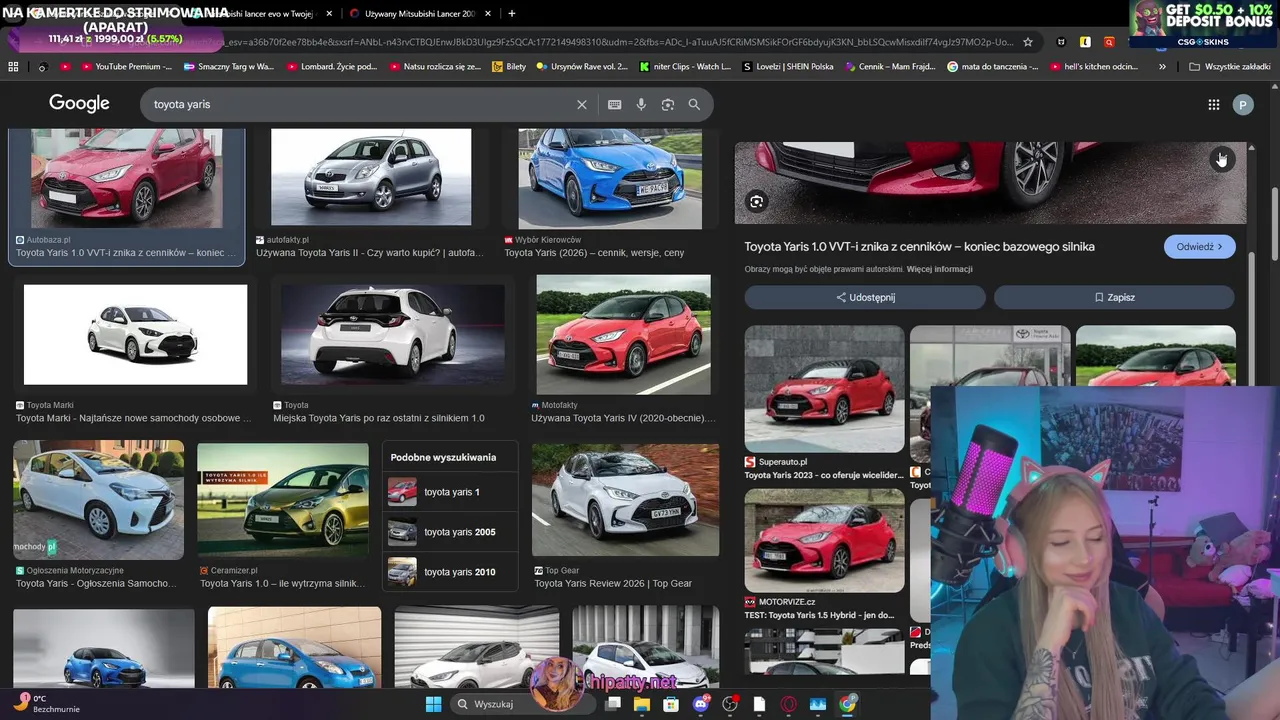Open the Smaczny Targ bookmark
This screenshot has height=720, width=1280.
coord(228,67)
